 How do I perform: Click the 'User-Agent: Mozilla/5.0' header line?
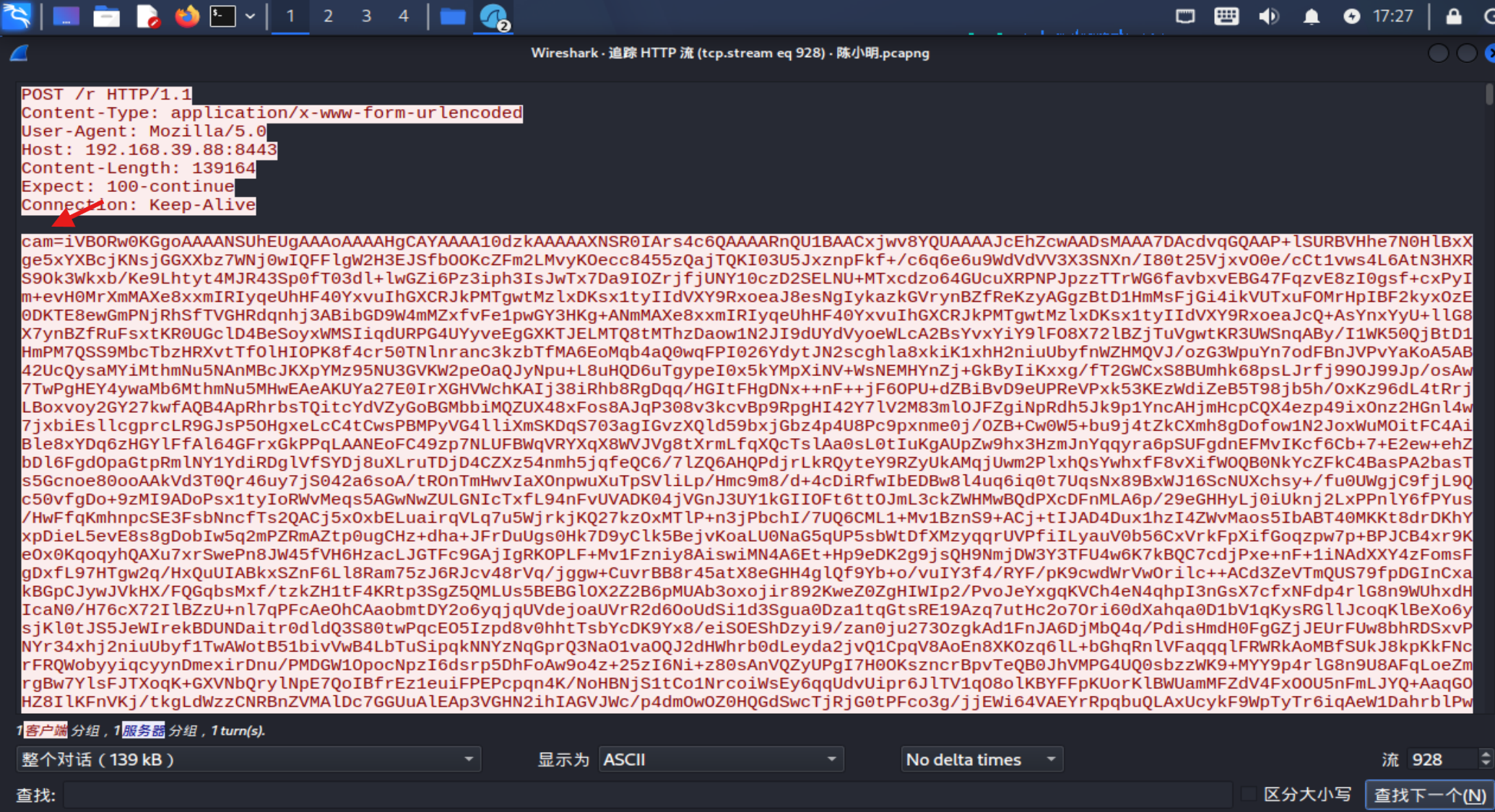click(x=144, y=131)
